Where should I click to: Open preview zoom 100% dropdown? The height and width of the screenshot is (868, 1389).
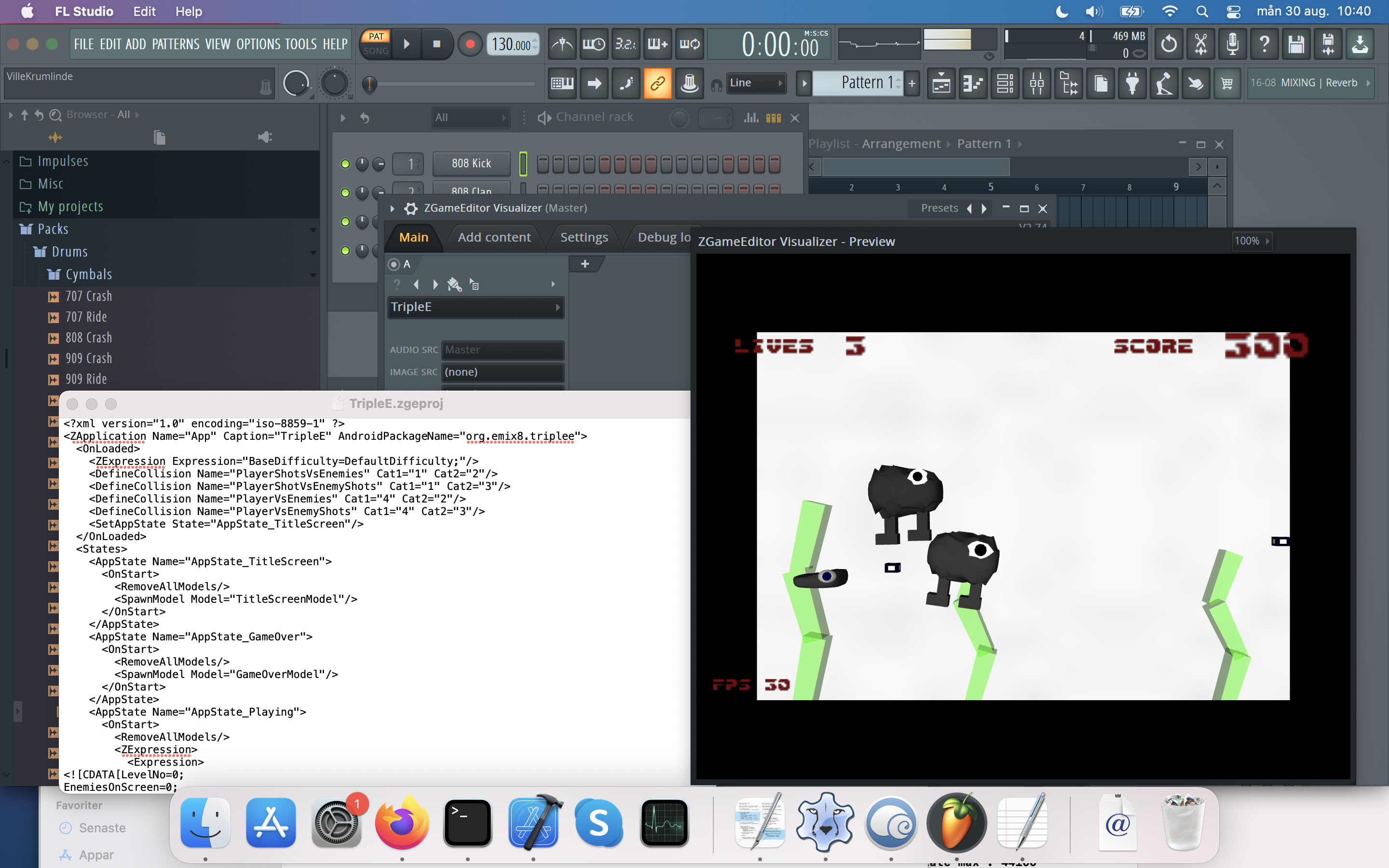click(1253, 241)
